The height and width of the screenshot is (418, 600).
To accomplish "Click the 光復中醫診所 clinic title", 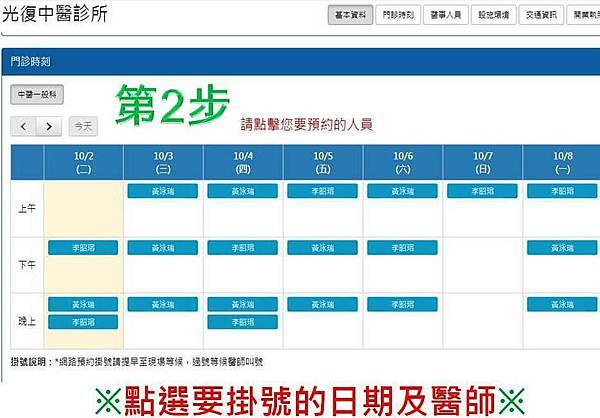I will (55, 14).
